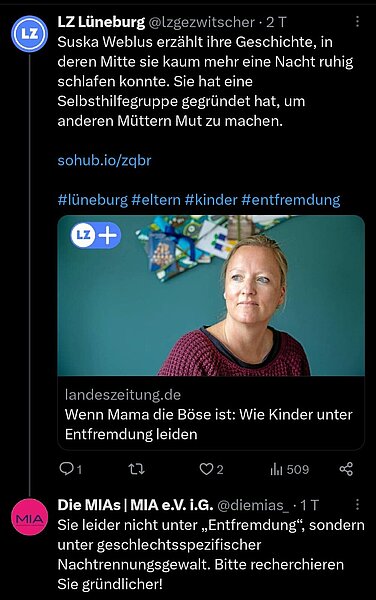The image size is (376, 600).
Task: Open the #entfremdung hashtag
Action: [x=291, y=200]
